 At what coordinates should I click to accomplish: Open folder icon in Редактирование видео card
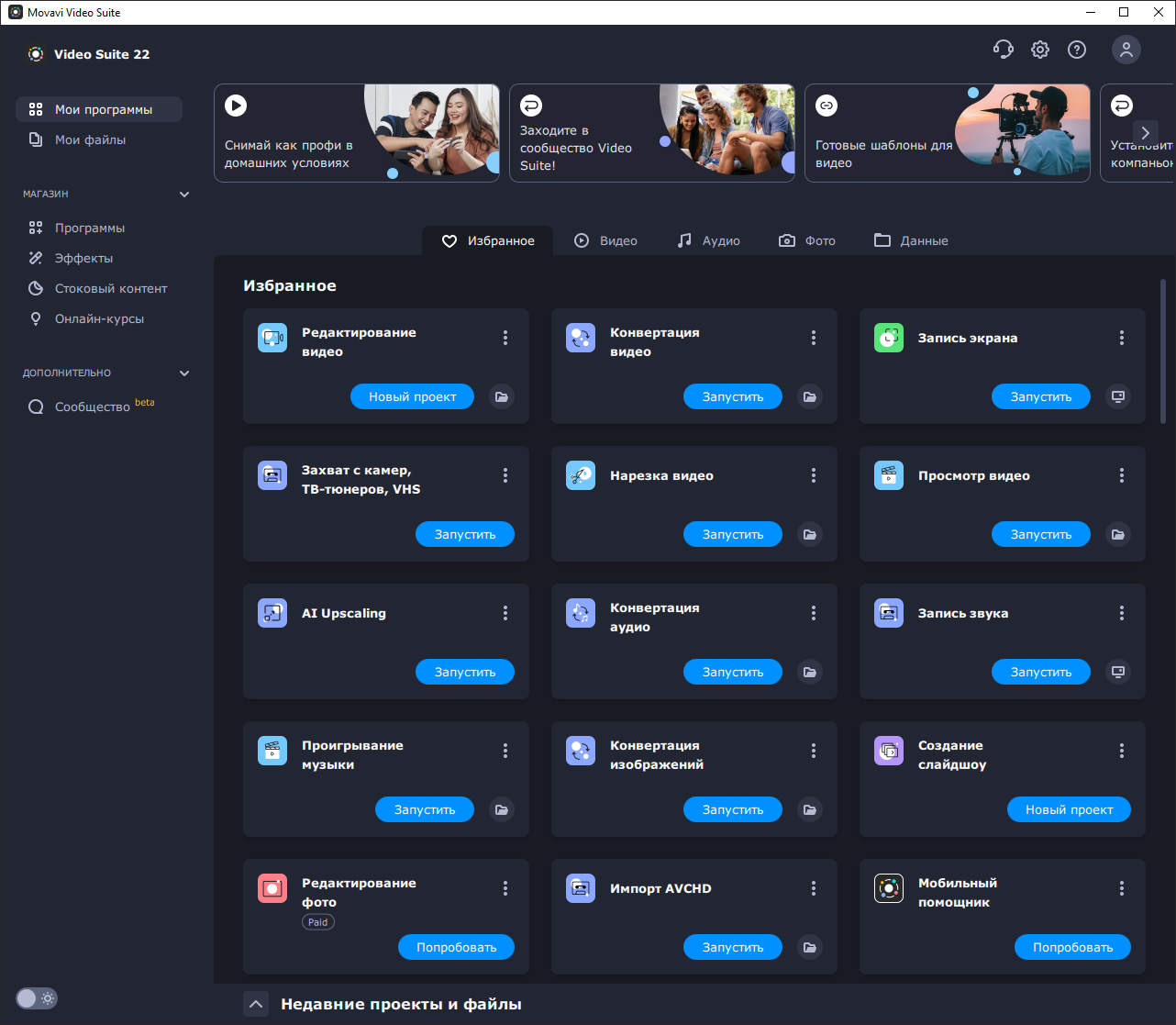502,396
